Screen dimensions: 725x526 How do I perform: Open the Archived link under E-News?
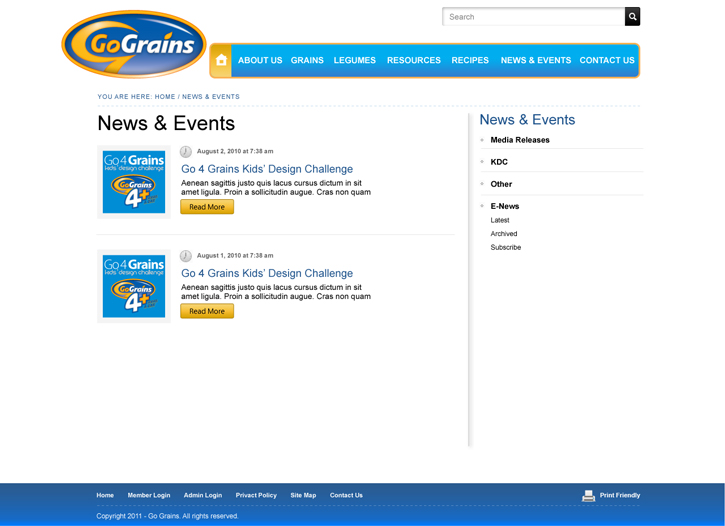pos(503,234)
